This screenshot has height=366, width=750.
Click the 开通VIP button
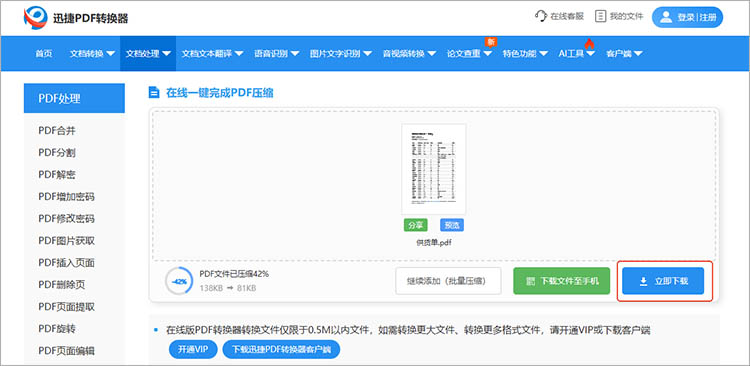point(193,349)
